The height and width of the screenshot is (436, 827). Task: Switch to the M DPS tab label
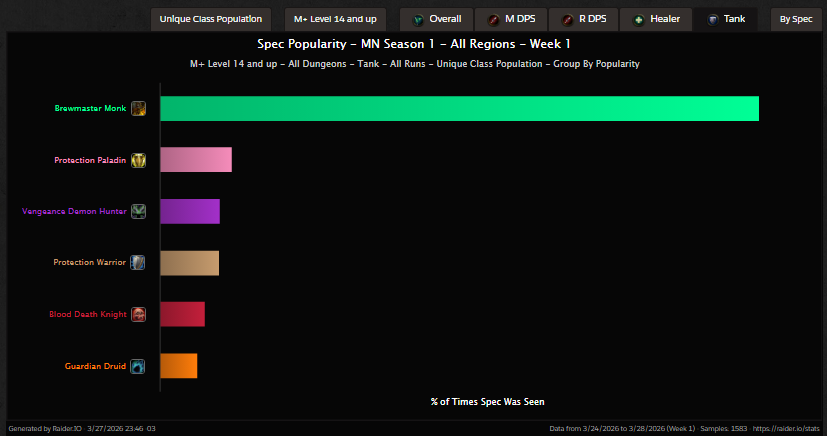520,19
